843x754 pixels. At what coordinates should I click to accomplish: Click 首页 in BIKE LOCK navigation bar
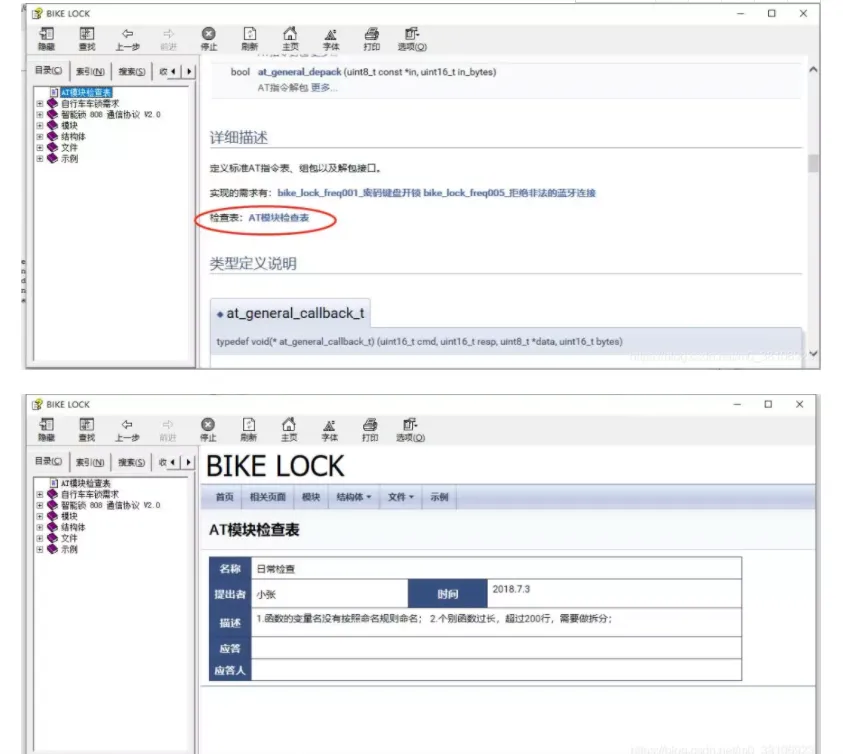click(x=224, y=497)
